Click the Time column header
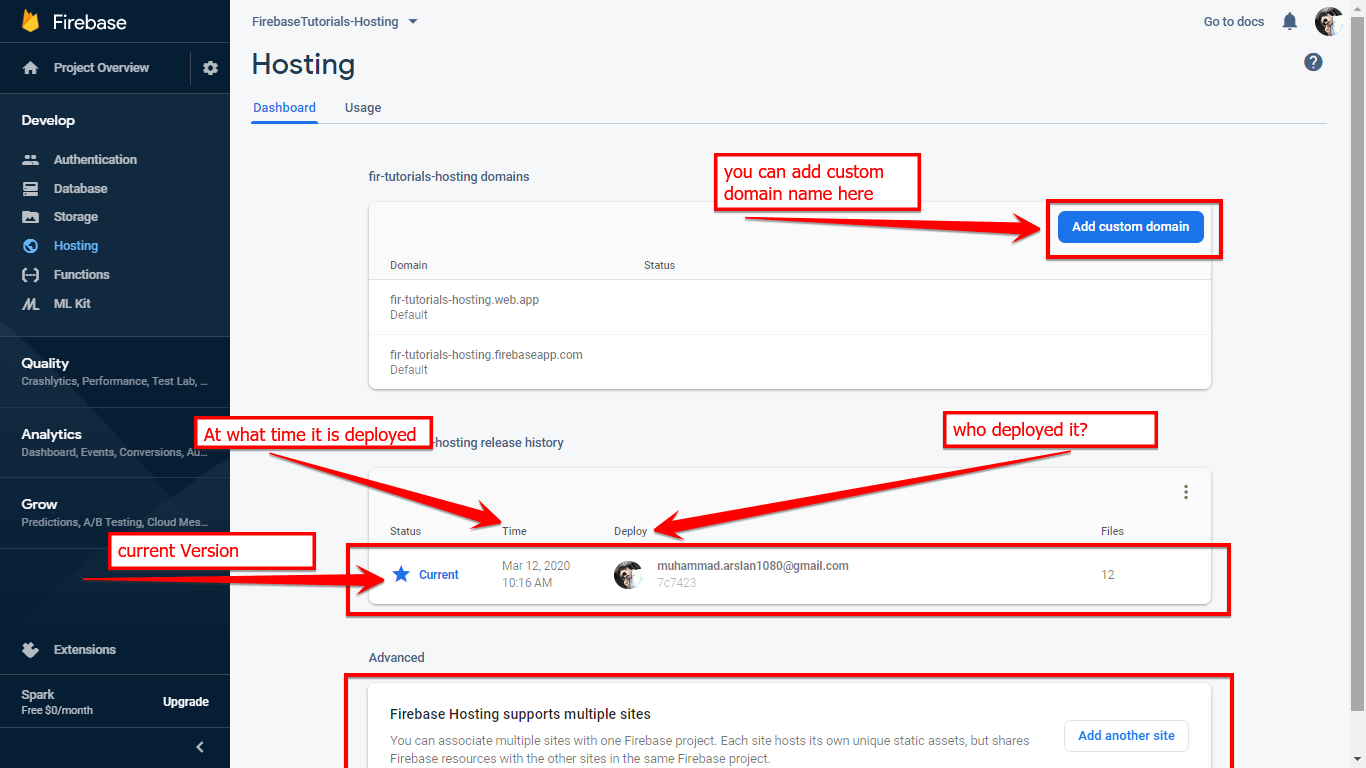 [x=514, y=532]
